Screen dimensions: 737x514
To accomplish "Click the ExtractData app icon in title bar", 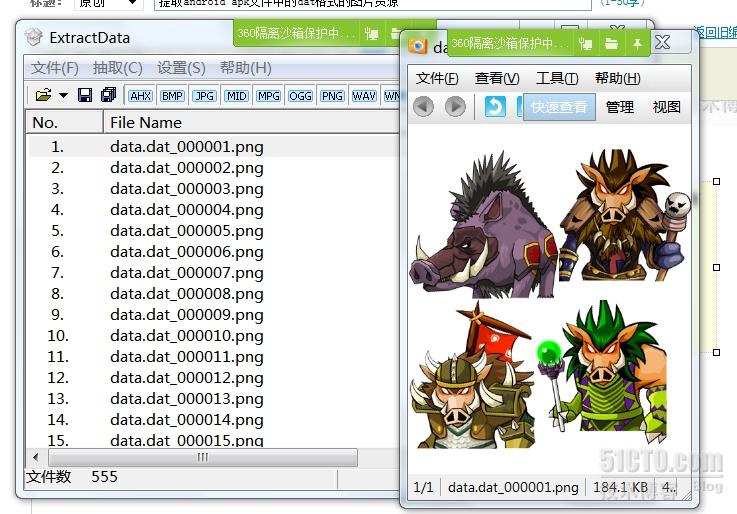I will coord(34,37).
